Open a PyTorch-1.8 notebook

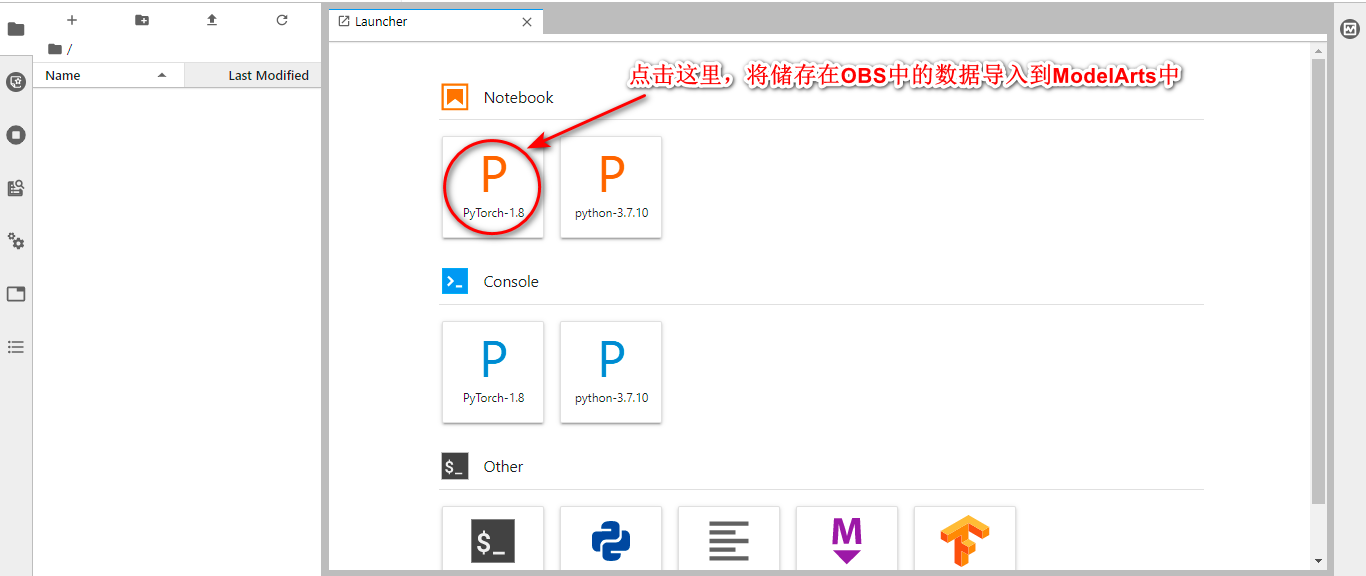[x=493, y=187]
